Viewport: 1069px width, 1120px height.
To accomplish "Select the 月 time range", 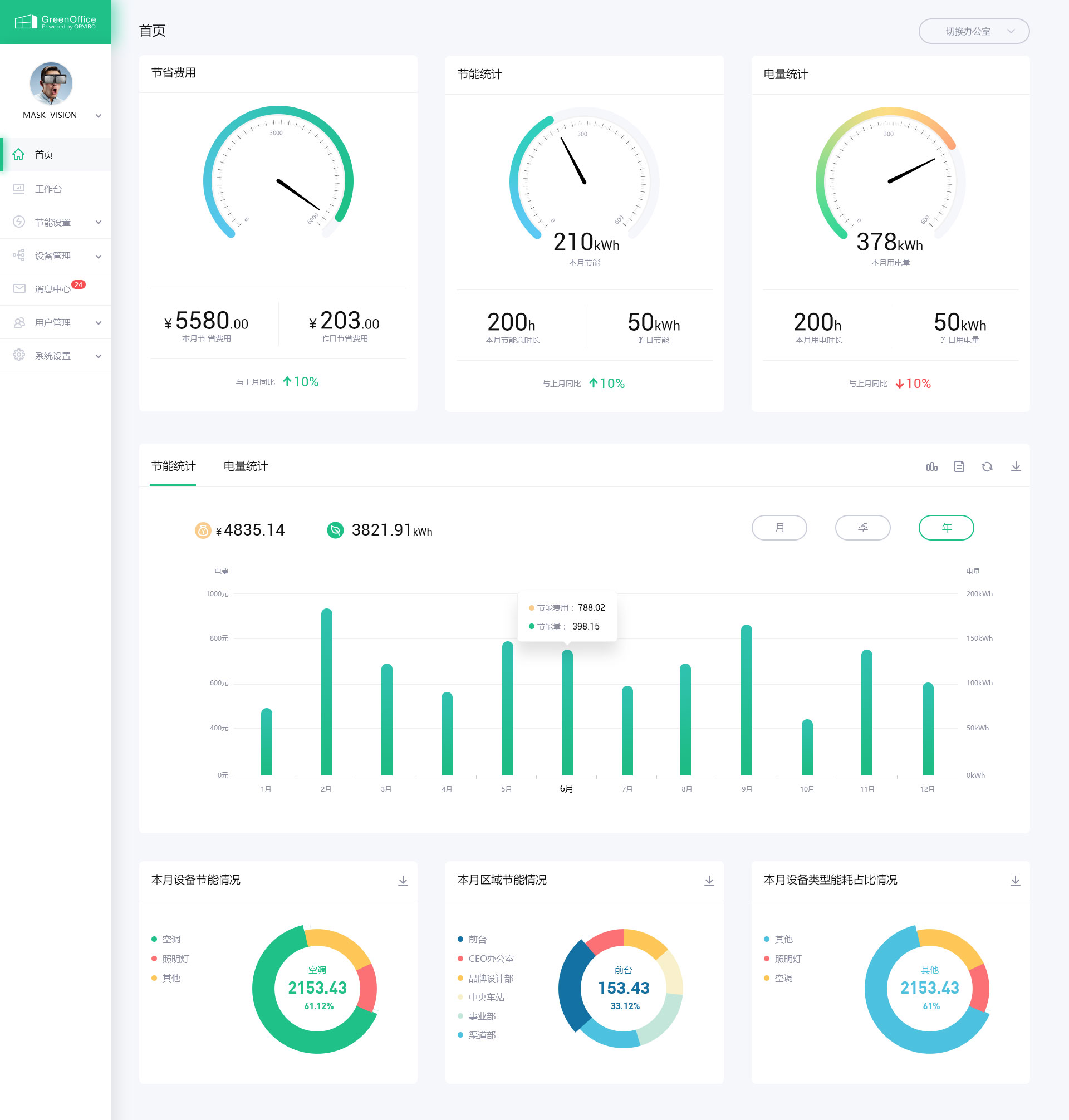I will tap(779, 528).
